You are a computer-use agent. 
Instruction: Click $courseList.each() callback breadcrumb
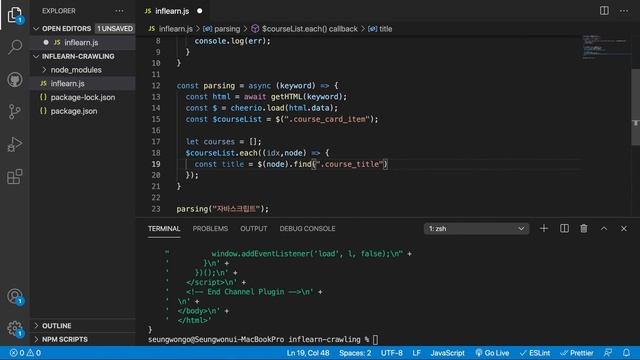(310, 29)
